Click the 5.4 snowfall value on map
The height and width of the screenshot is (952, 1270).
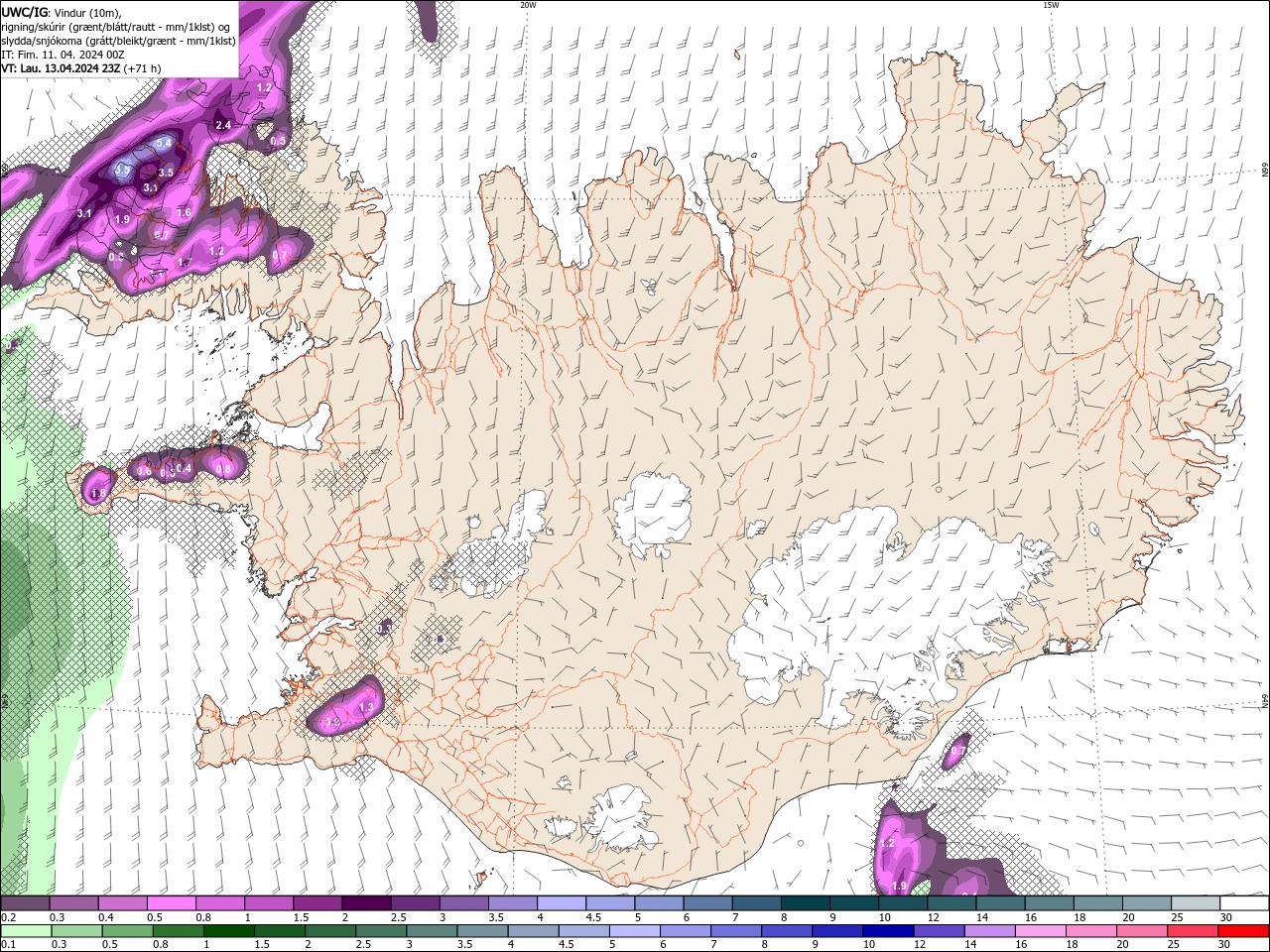165,144
